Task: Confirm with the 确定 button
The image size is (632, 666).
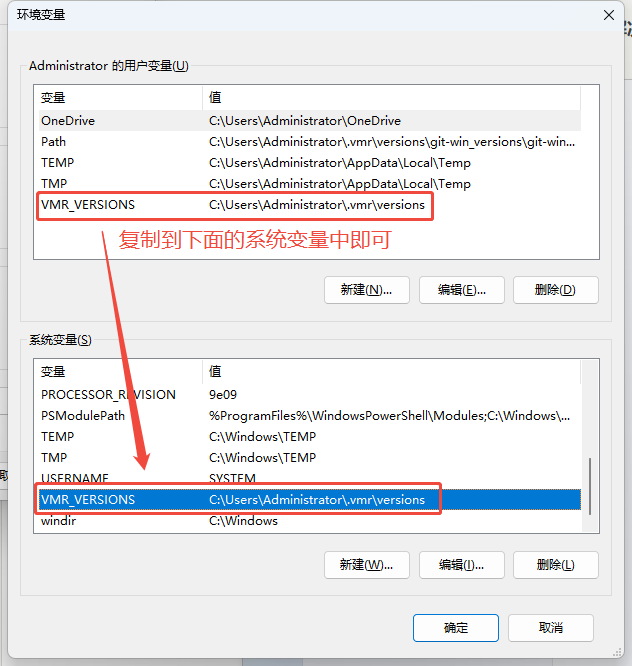Action: click(x=456, y=628)
